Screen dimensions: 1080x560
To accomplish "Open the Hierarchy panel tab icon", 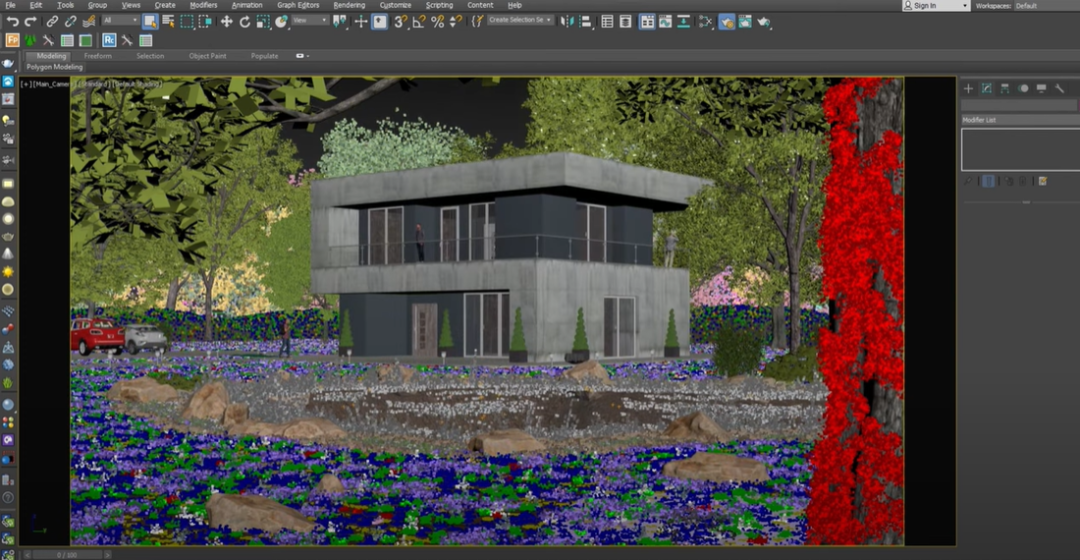I will pyautogui.click(x=1005, y=88).
